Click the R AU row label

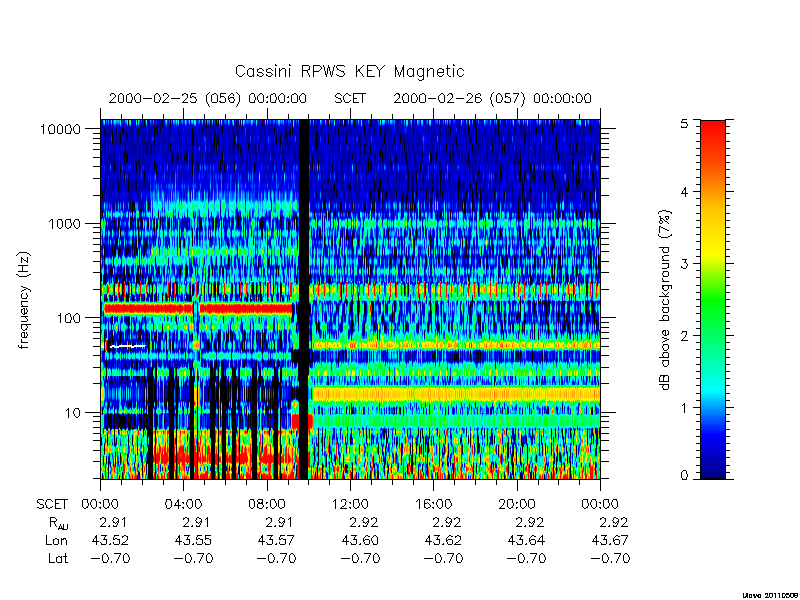coord(59,523)
